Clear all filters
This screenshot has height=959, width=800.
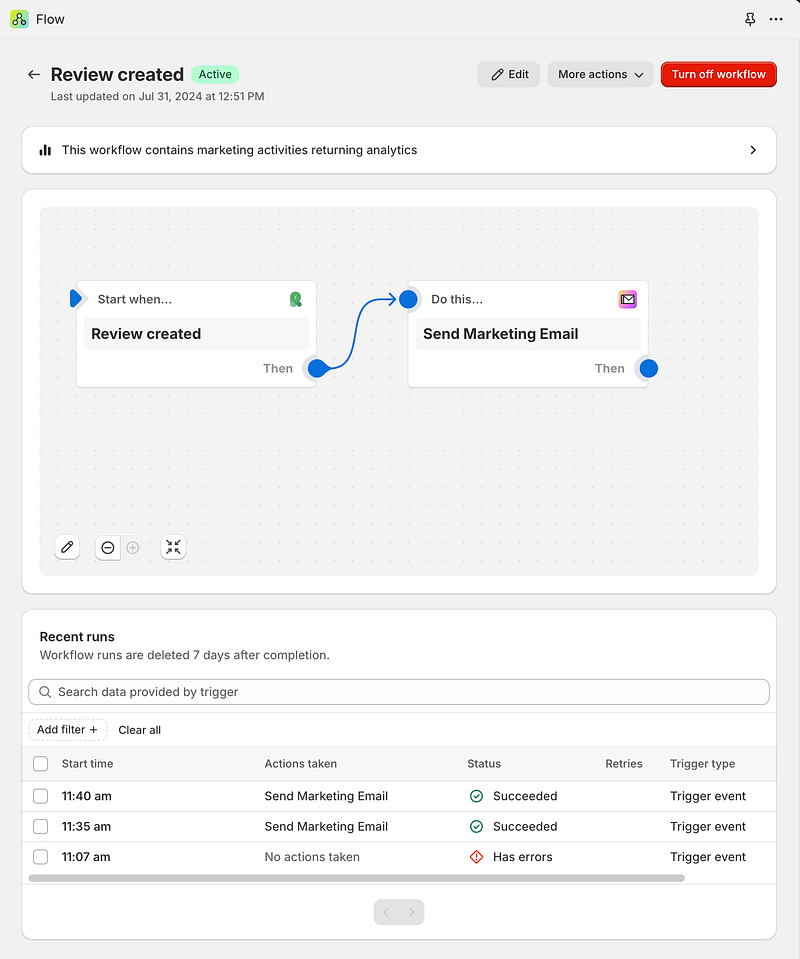click(x=139, y=729)
